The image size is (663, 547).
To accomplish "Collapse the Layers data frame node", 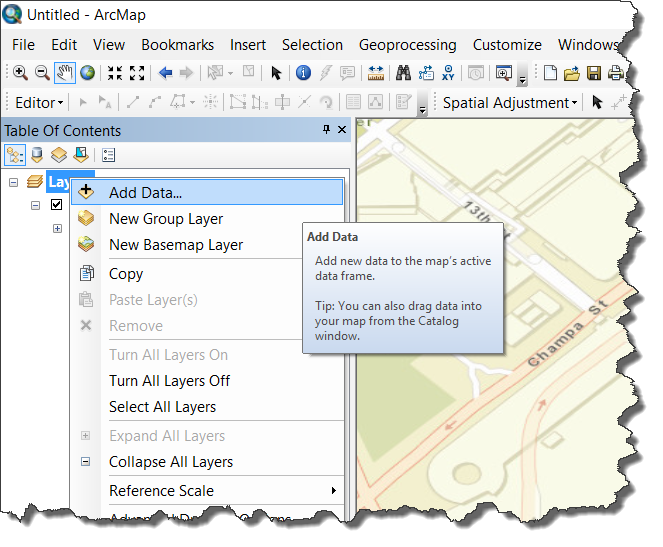I will tap(14, 183).
